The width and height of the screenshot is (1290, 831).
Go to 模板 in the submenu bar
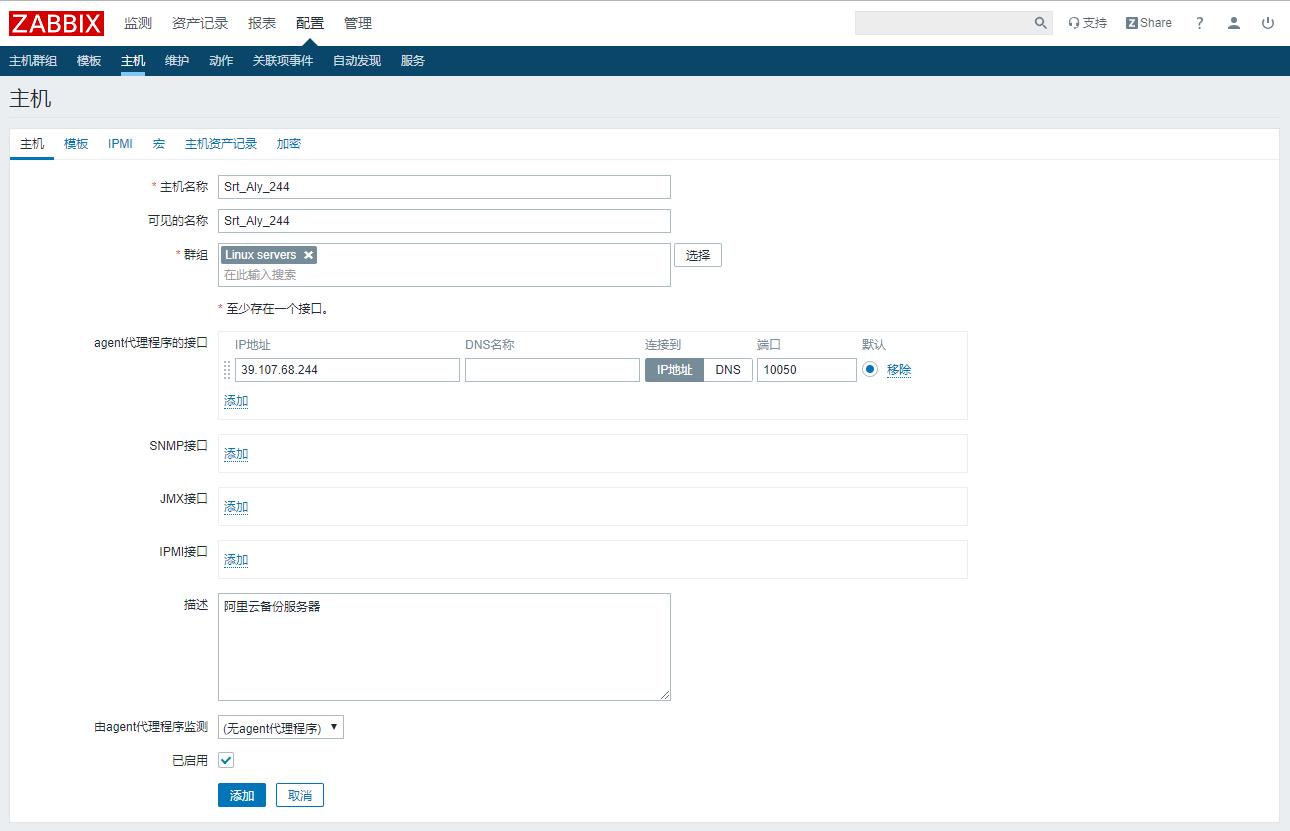point(89,61)
